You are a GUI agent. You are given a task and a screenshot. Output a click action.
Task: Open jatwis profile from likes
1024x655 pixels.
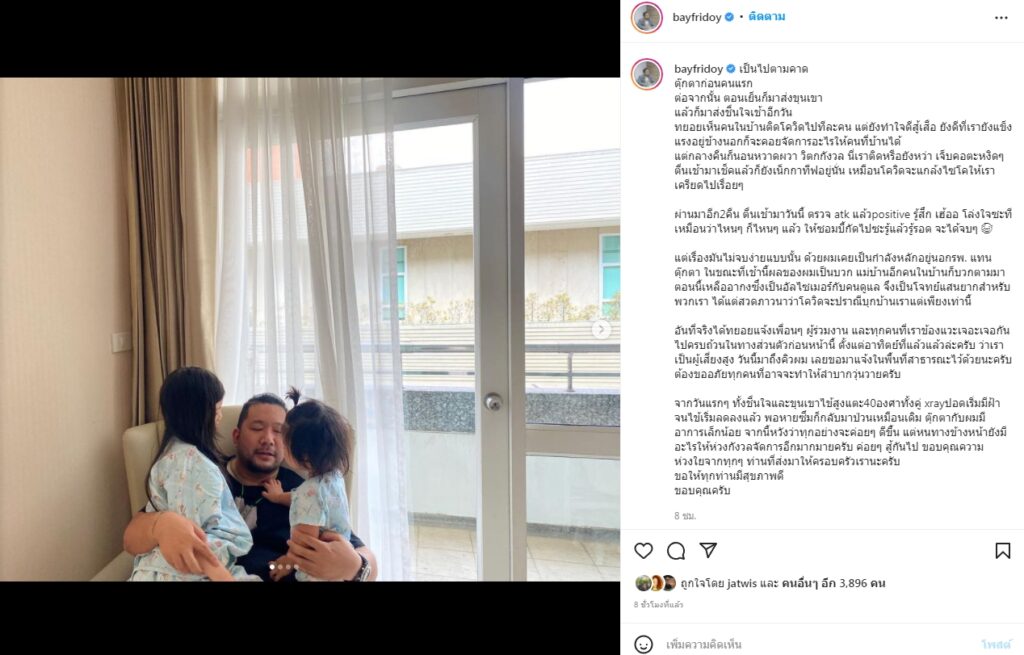click(x=743, y=583)
